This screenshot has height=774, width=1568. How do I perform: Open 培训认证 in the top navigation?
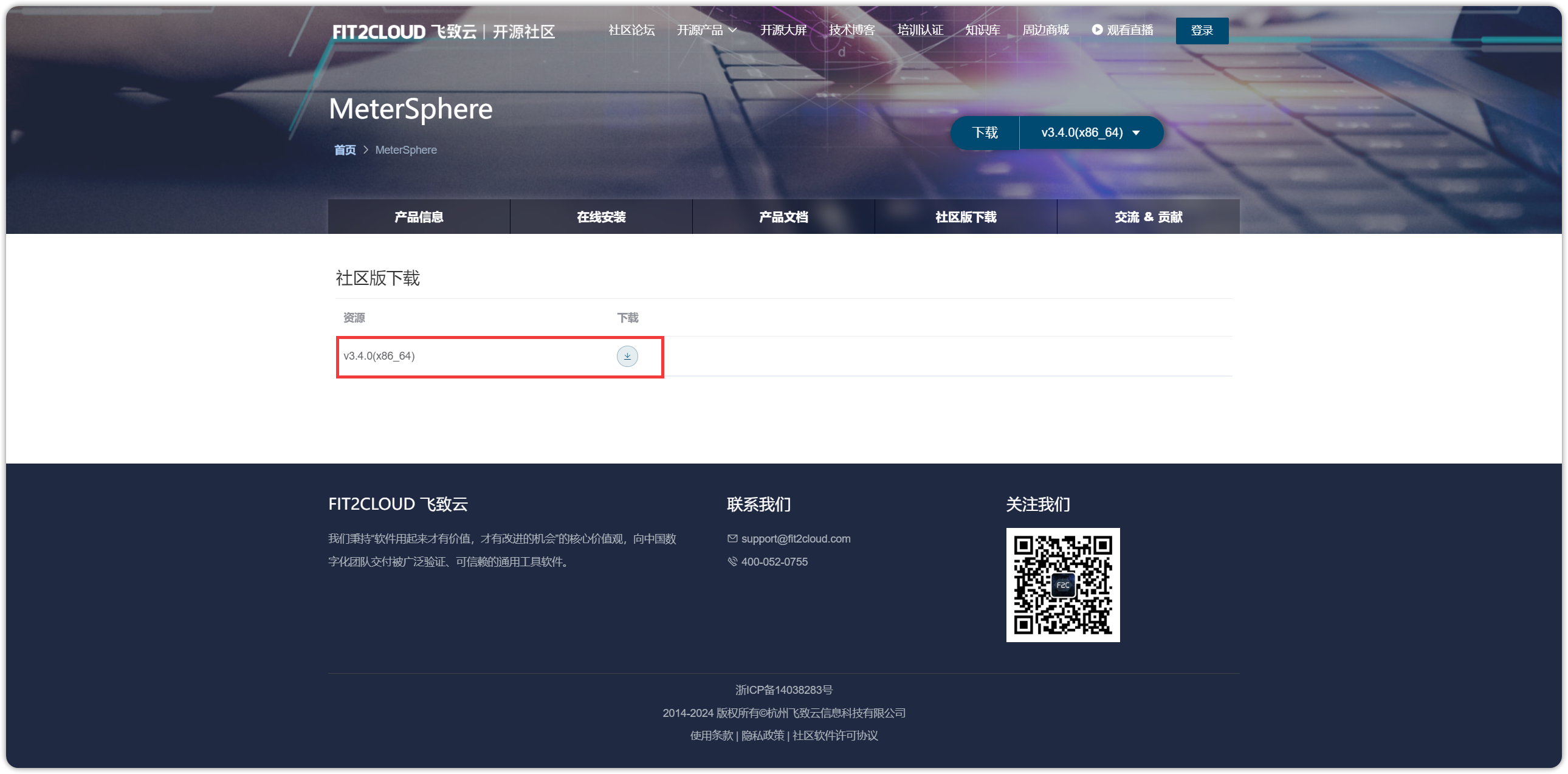tap(920, 30)
